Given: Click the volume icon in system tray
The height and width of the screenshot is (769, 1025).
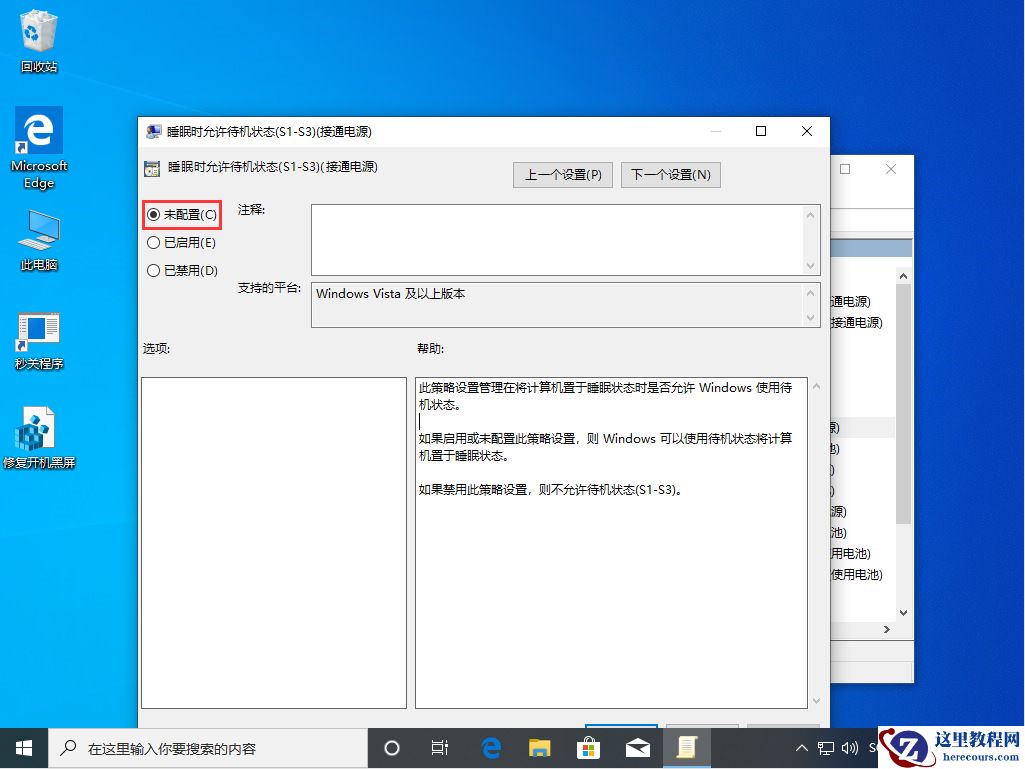Looking at the screenshot, I should pyautogui.click(x=851, y=747).
